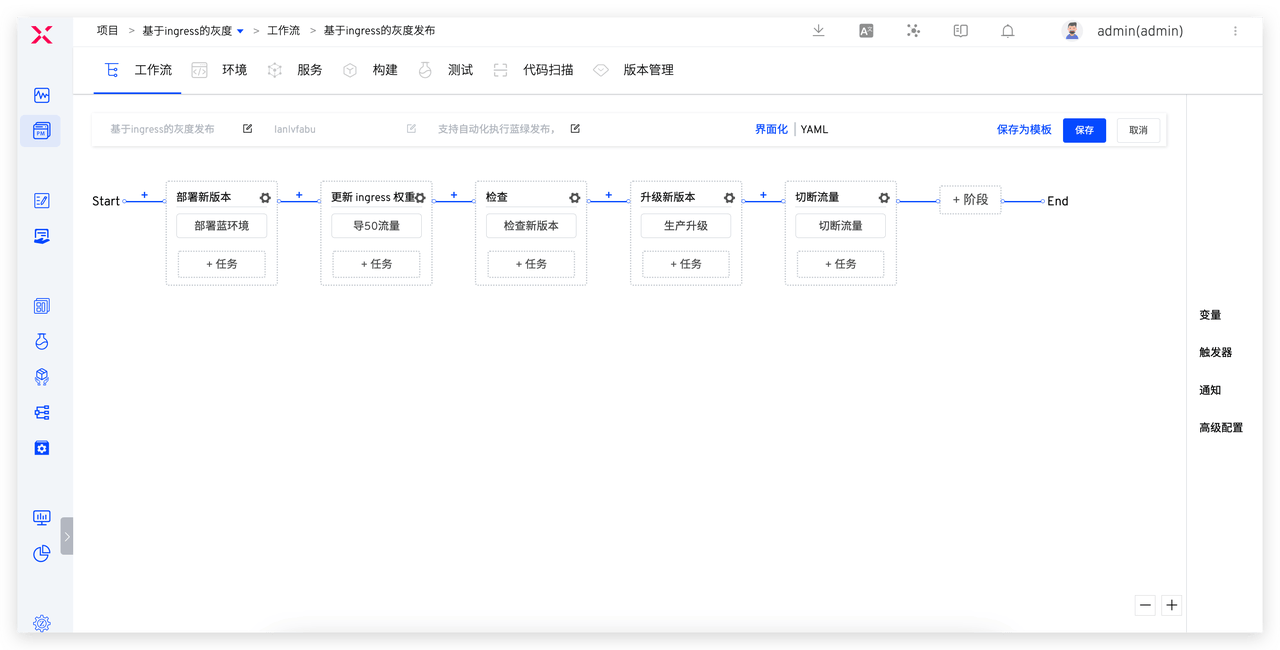
Task: Open the three-dot user menu
Action: pyautogui.click(x=1235, y=31)
